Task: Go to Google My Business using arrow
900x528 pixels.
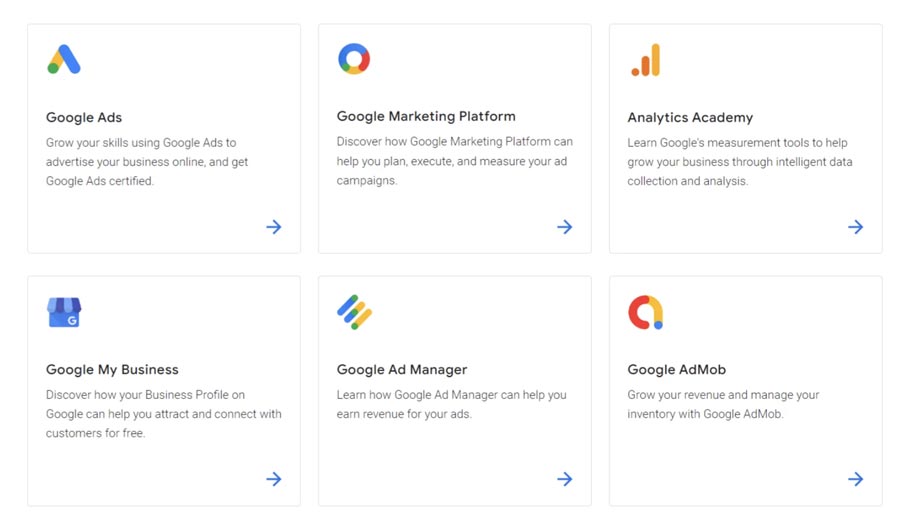Action: [x=274, y=479]
